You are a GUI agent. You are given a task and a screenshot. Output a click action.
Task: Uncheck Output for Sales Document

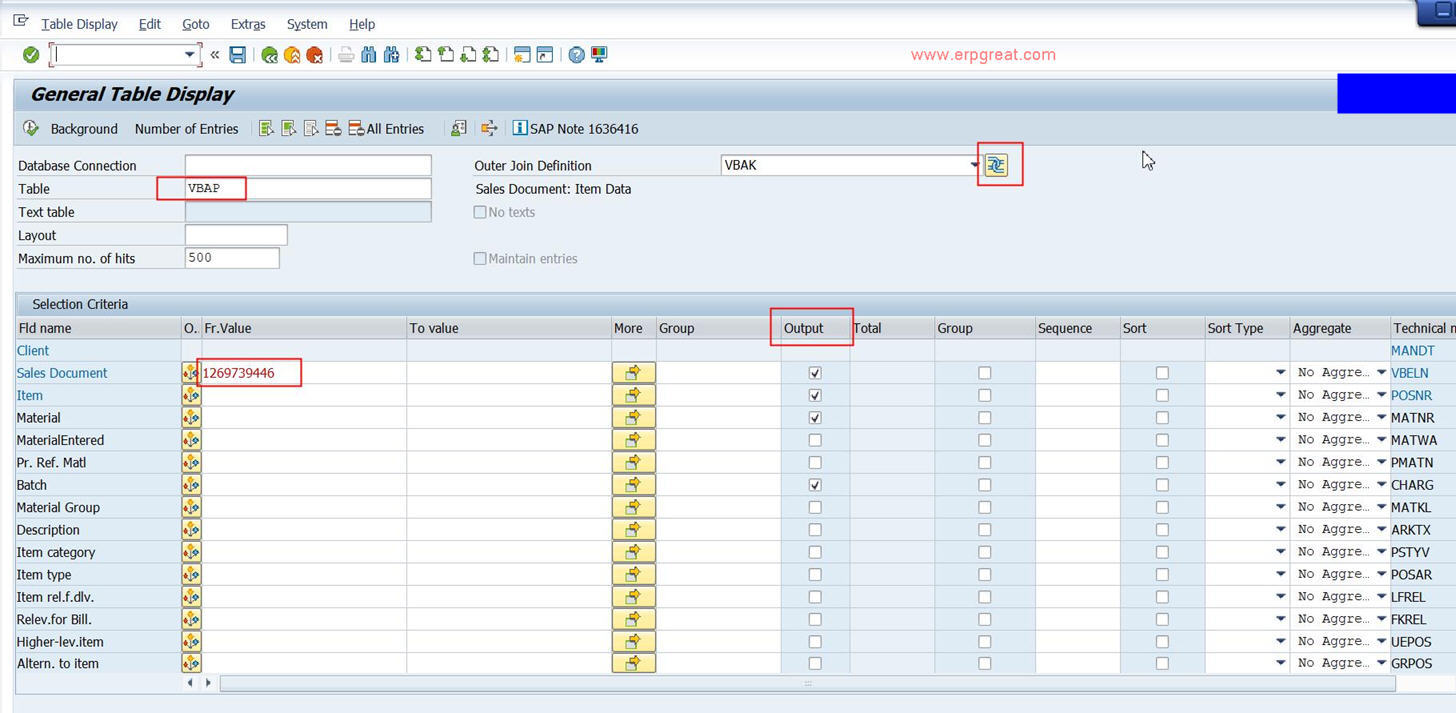(815, 373)
